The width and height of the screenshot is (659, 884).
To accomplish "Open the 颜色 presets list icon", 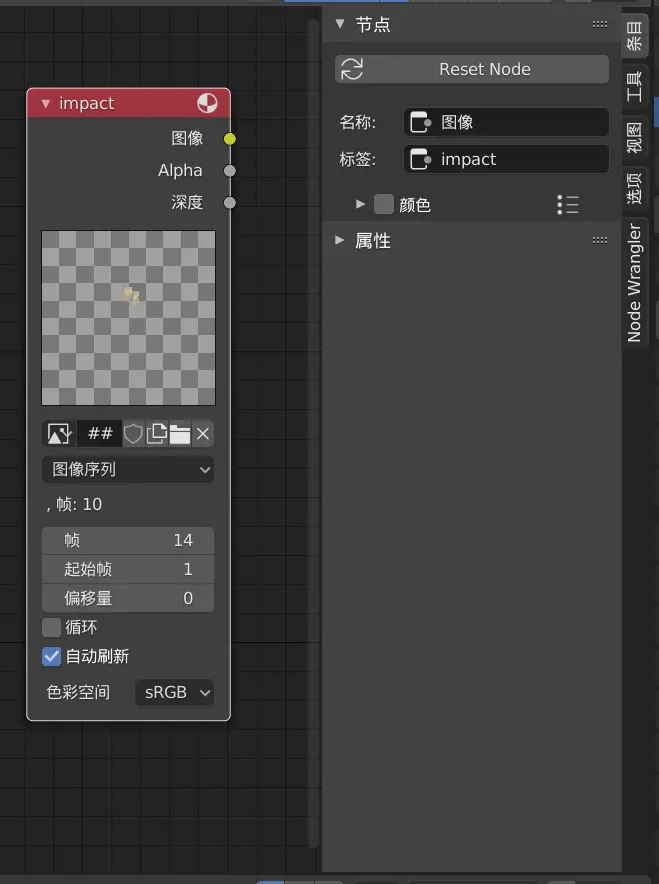I will coord(568,205).
